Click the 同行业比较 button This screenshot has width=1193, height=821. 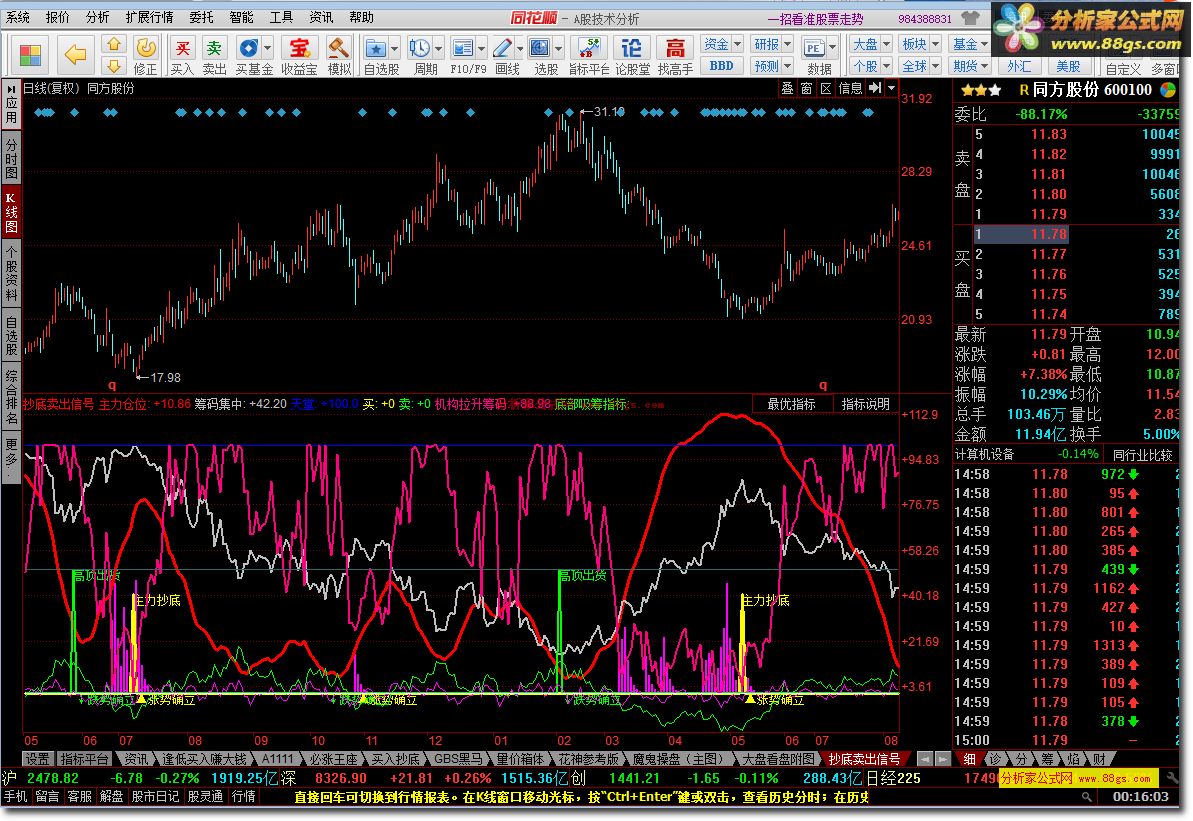coord(1142,455)
